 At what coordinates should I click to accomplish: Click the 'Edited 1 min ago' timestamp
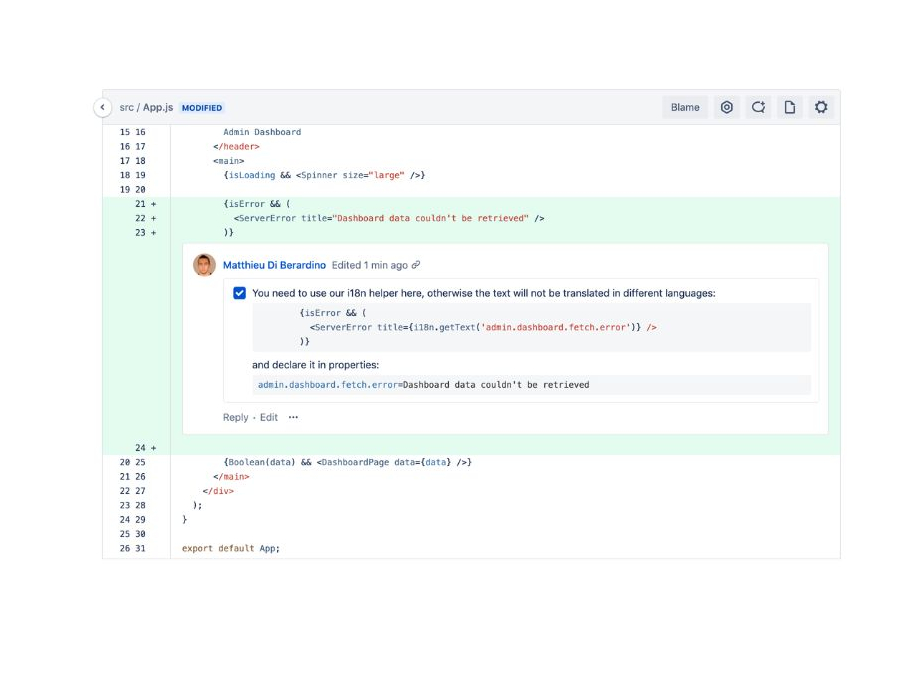pos(370,265)
